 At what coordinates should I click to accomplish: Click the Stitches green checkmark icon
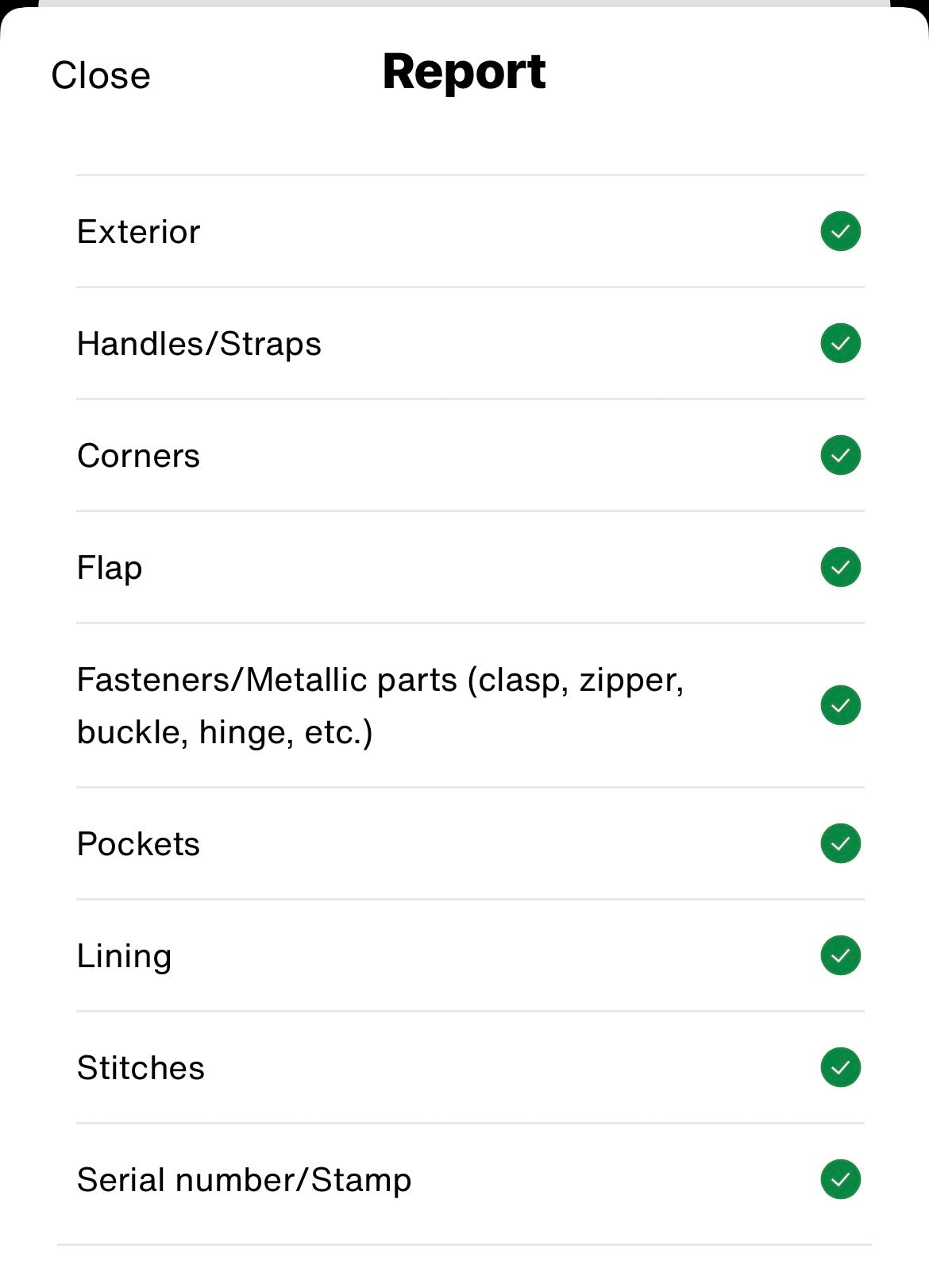click(x=840, y=1067)
